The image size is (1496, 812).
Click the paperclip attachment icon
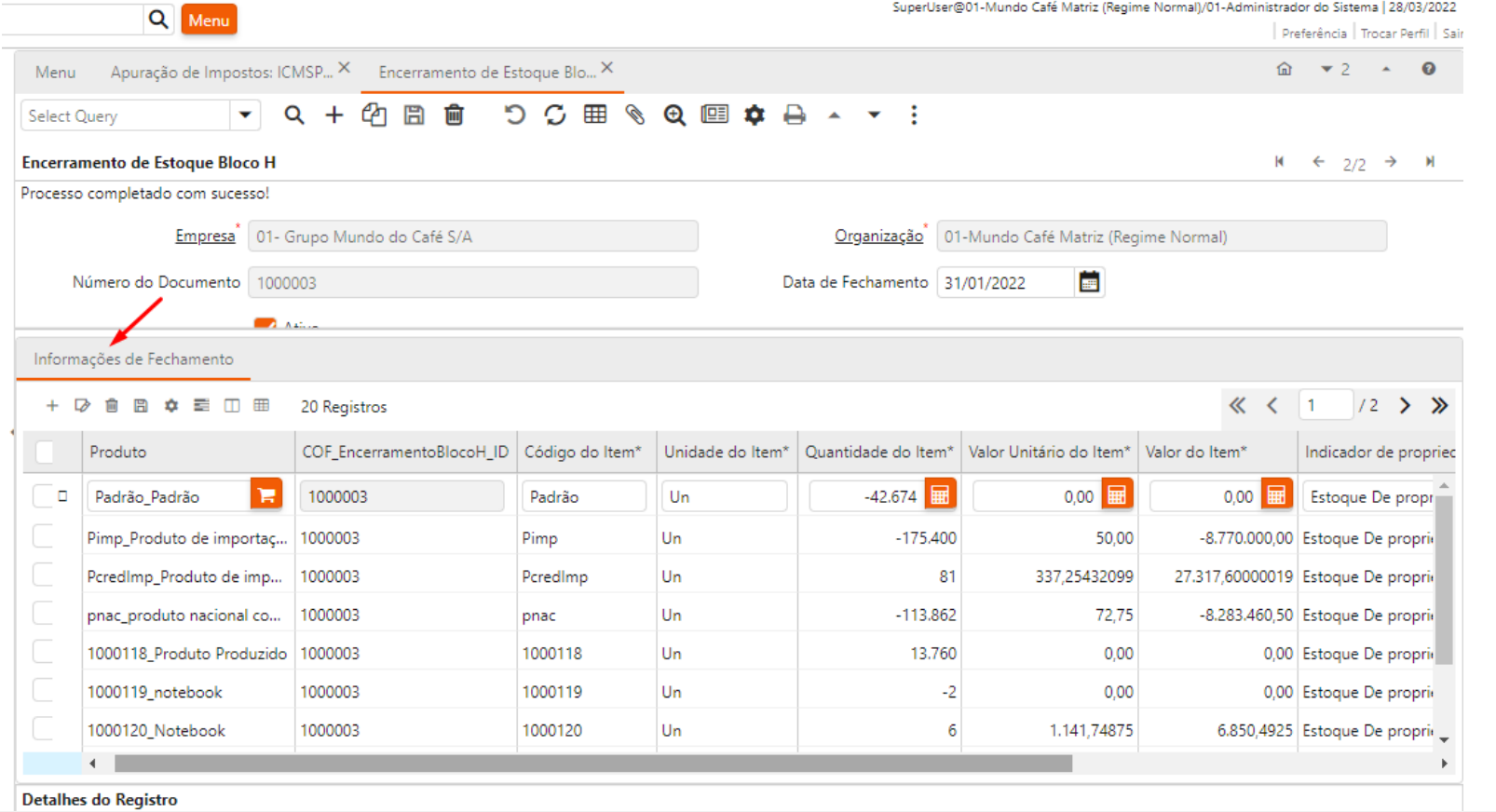click(634, 115)
